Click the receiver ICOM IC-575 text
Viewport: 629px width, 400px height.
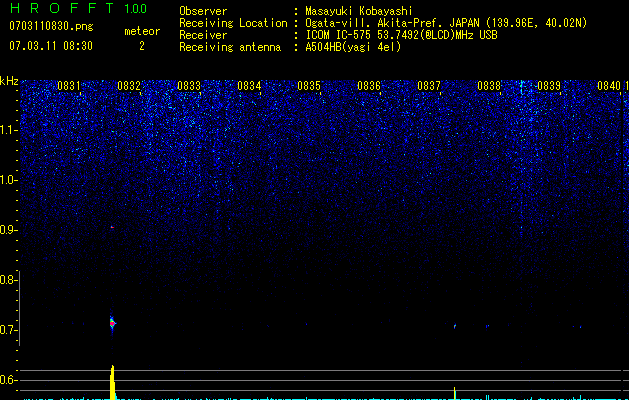[339, 35]
